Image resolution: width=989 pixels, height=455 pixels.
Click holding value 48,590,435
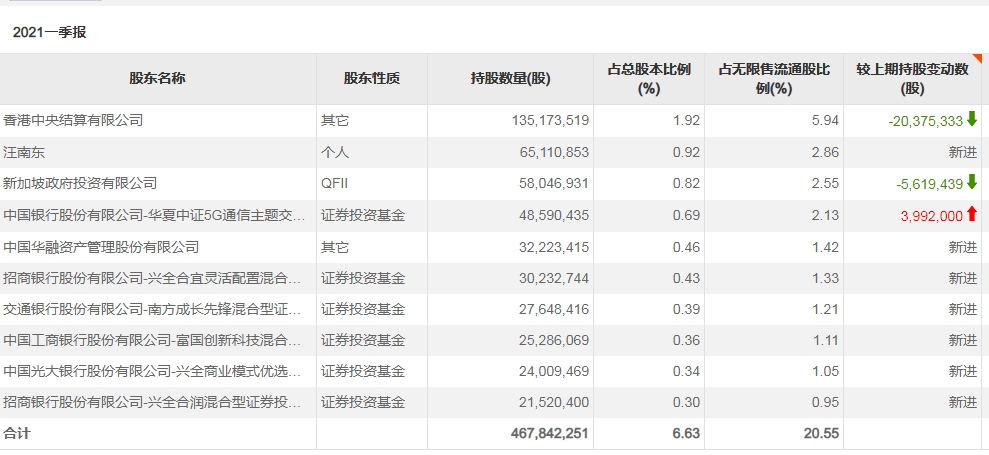(554, 215)
